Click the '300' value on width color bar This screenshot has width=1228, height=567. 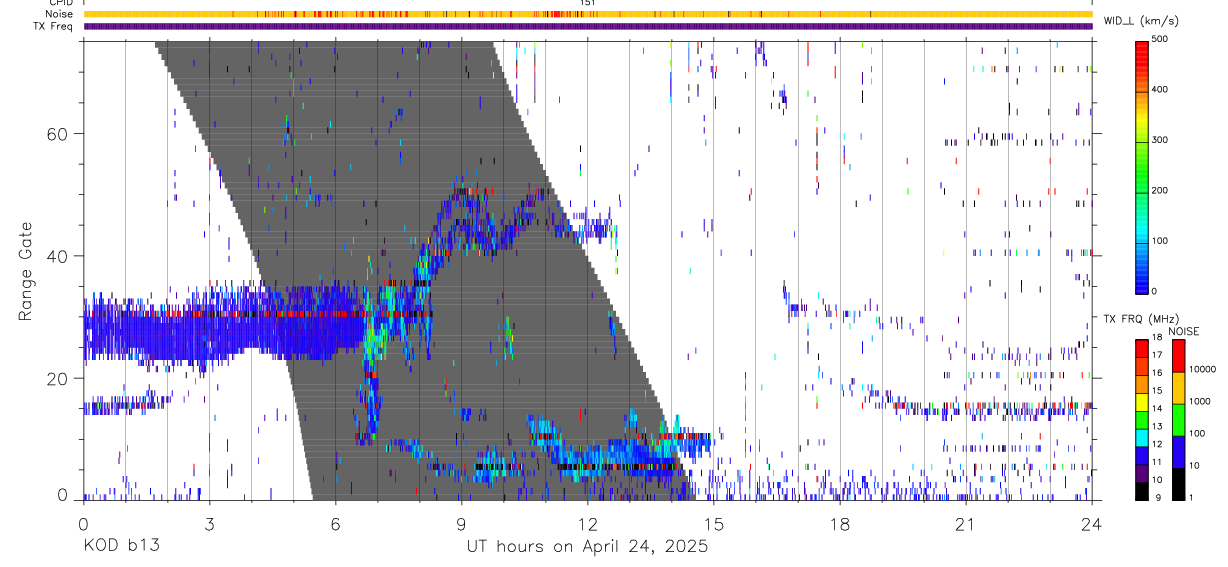point(1160,140)
